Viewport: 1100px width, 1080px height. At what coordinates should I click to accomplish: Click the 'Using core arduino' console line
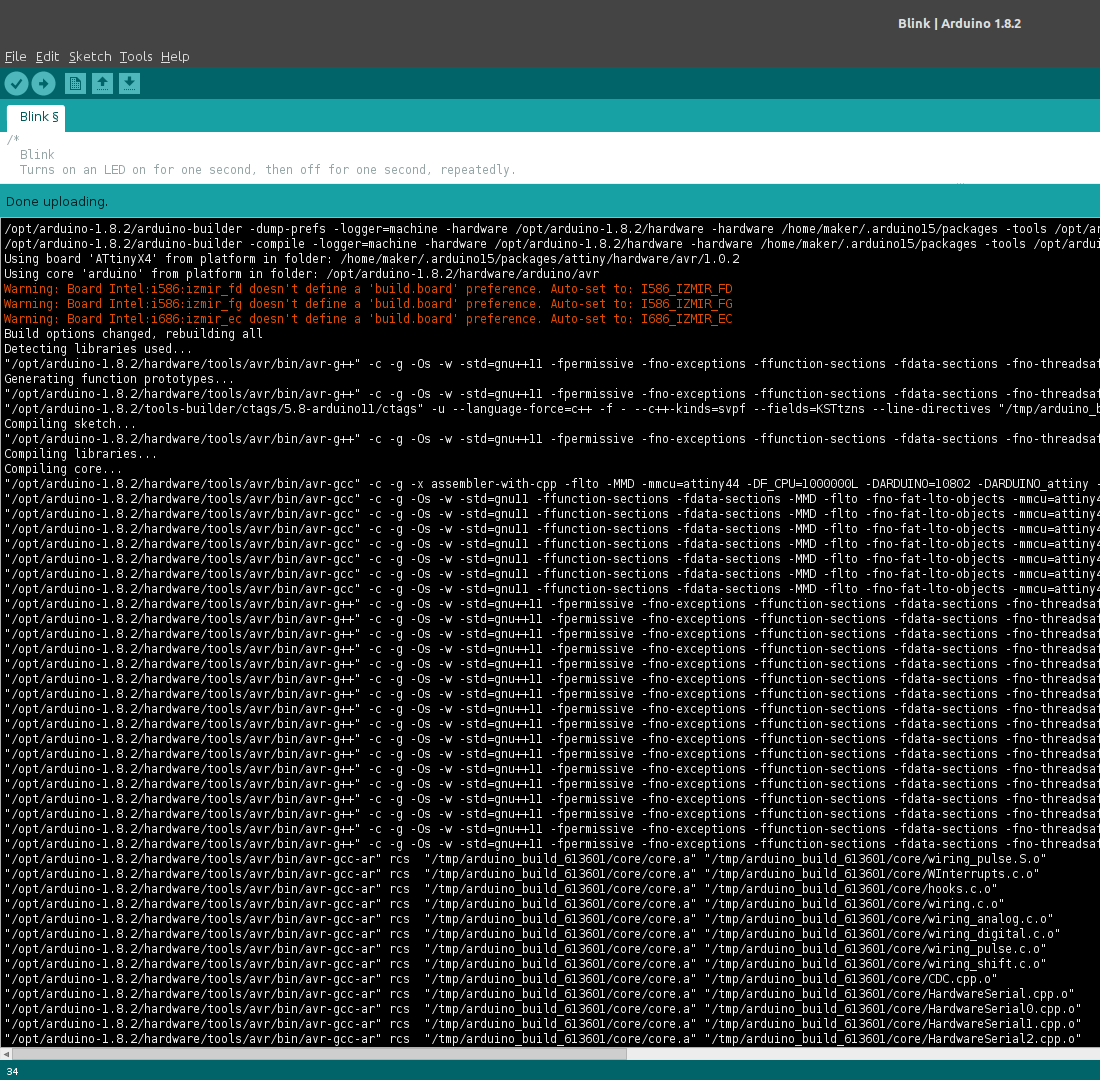302,274
